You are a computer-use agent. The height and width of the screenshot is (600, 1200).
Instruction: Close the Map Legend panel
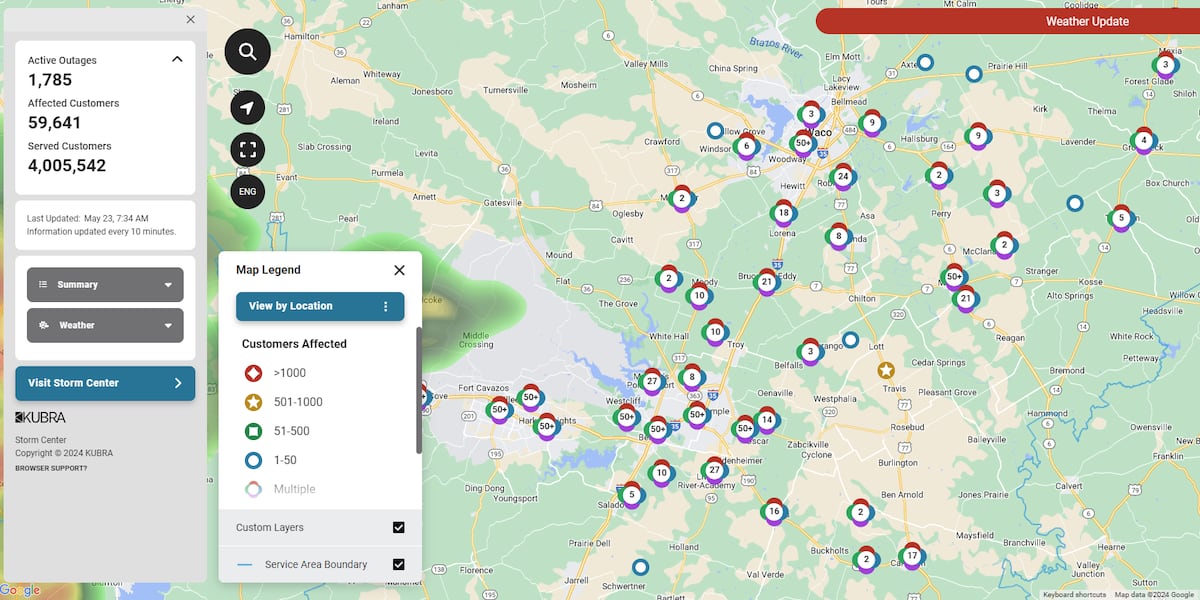tap(399, 270)
